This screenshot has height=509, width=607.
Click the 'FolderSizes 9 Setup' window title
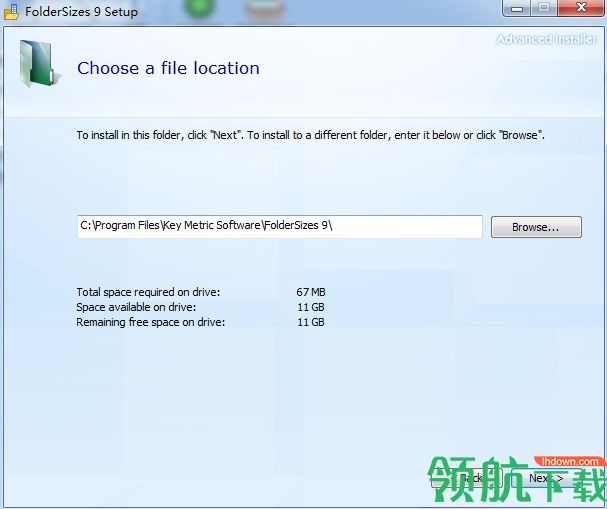pos(81,11)
